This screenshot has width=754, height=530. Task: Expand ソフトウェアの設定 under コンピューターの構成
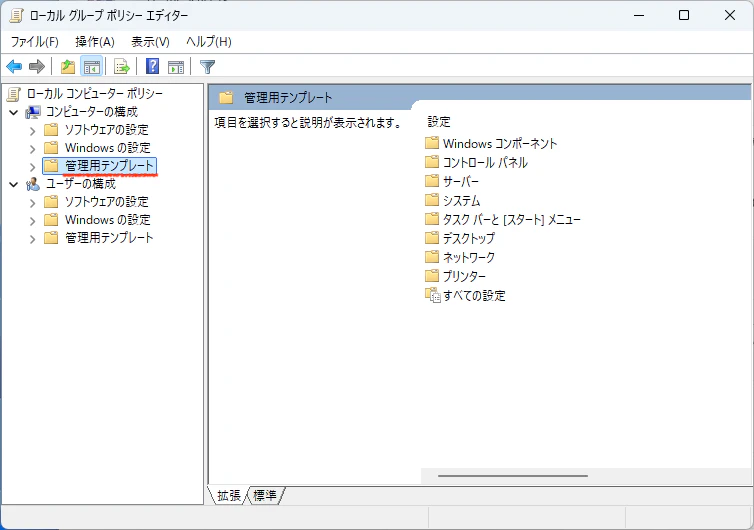click(x=32, y=130)
